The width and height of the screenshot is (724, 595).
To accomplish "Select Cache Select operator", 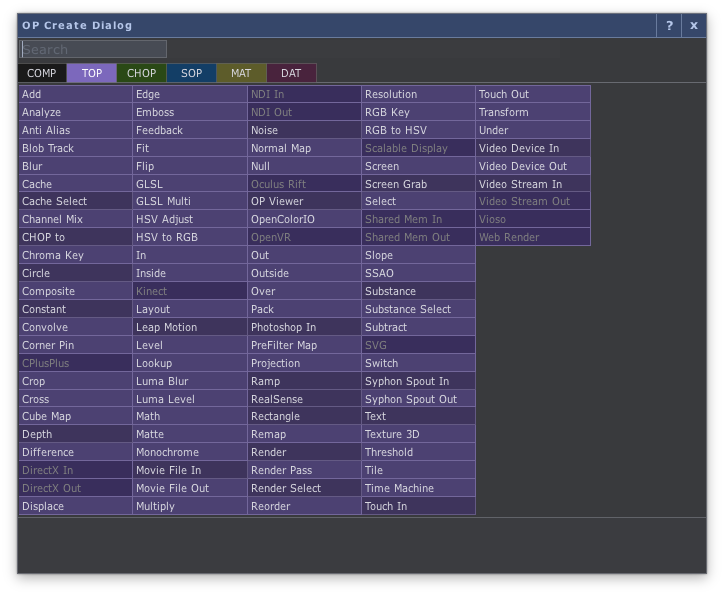I will pyautogui.click(x=76, y=201).
